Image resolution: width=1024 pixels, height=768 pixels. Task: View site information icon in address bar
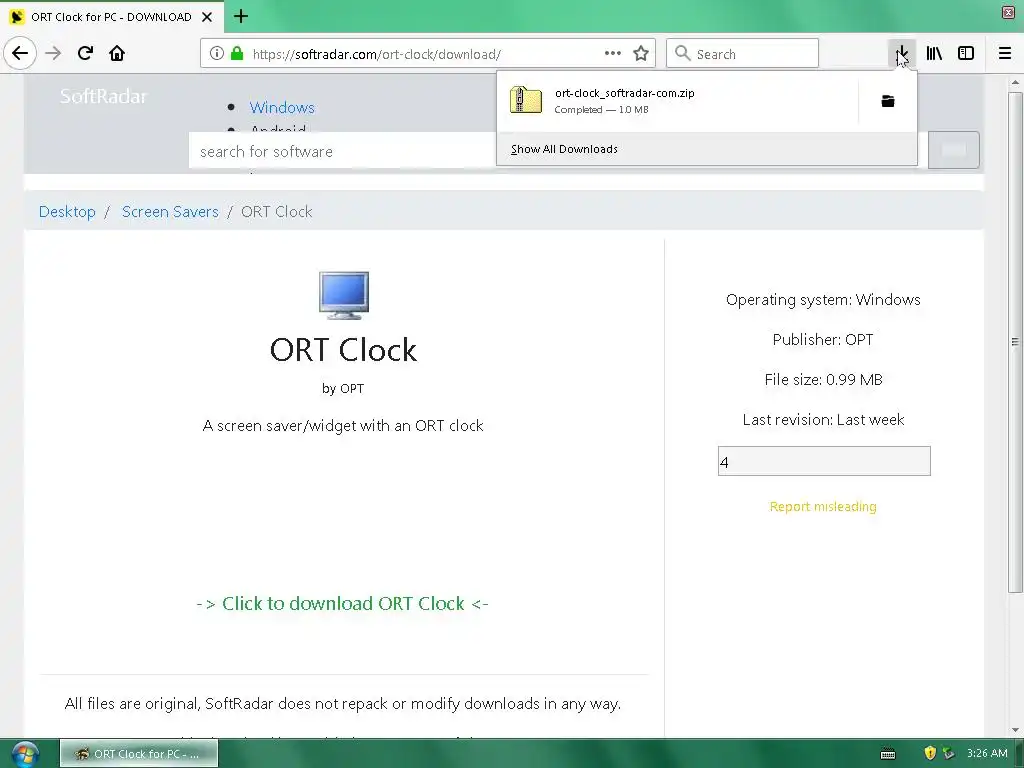pyautogui.click(x=217, y=54)
